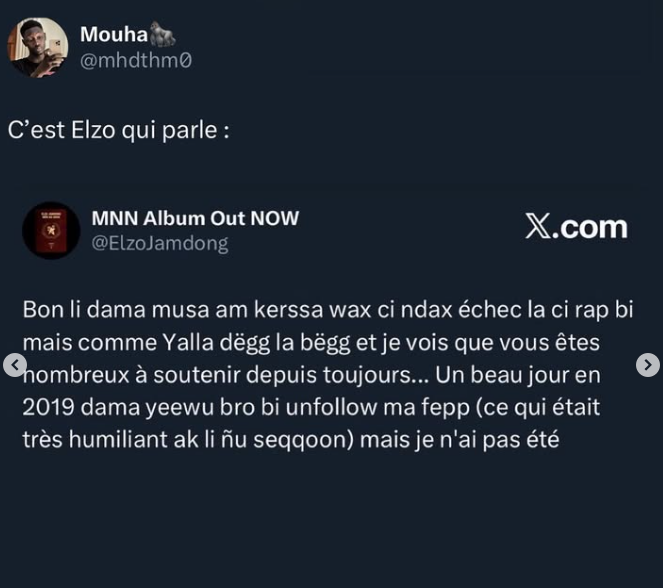Open the @ElzoJamdong handle
The height and width of the screenshot is (588, 663).
tap(160, 243)
